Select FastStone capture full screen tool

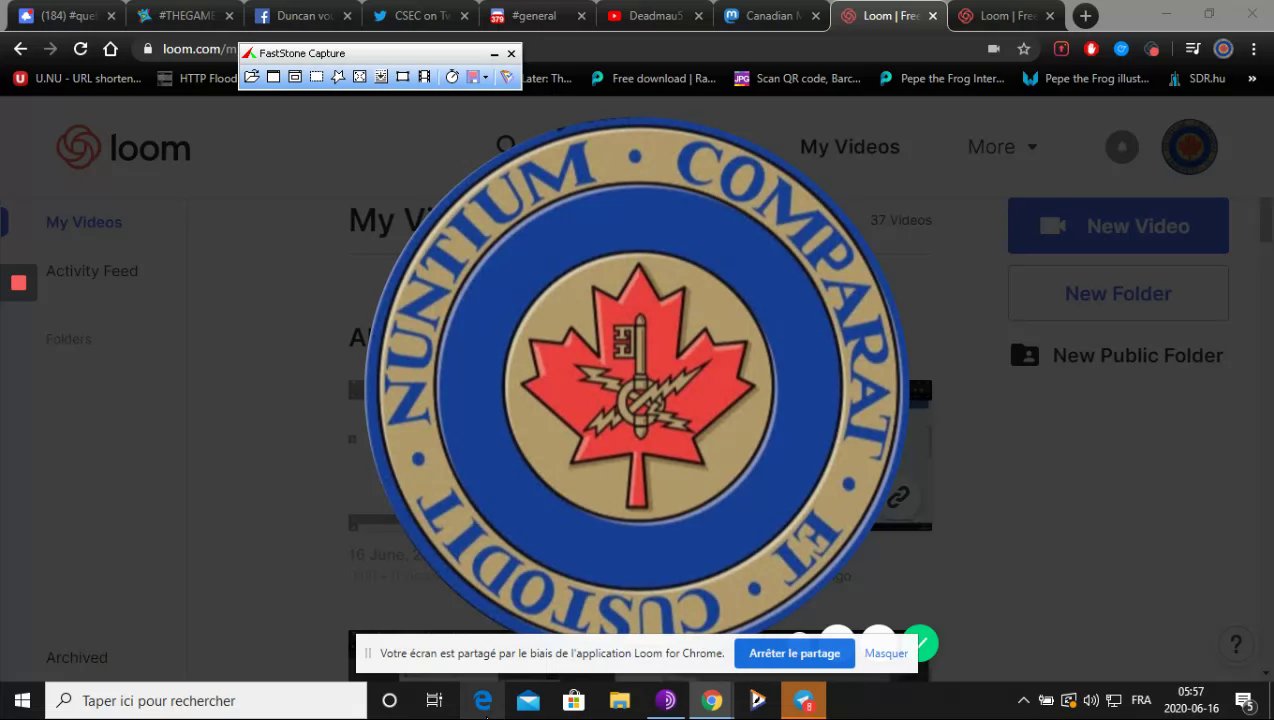coord(360,77)
